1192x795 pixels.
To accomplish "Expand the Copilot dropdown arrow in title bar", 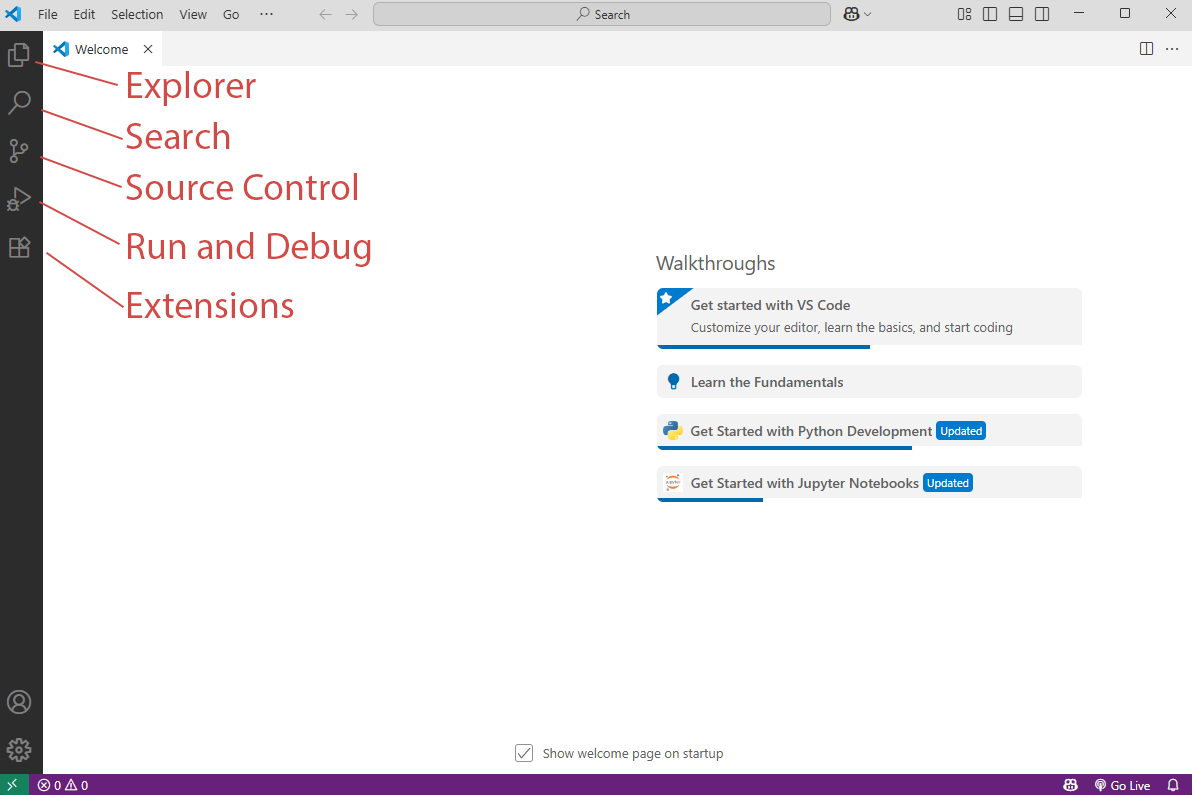I will tap(867, 14).
